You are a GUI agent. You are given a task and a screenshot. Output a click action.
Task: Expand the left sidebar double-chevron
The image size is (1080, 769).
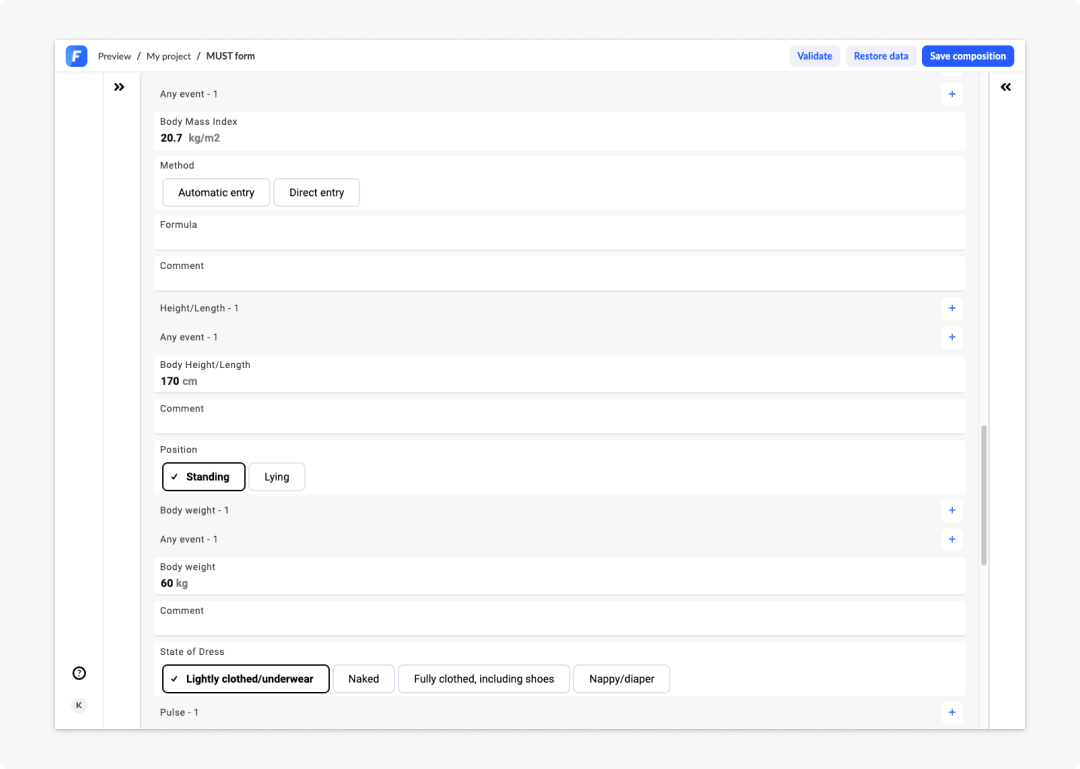[119, 87]
